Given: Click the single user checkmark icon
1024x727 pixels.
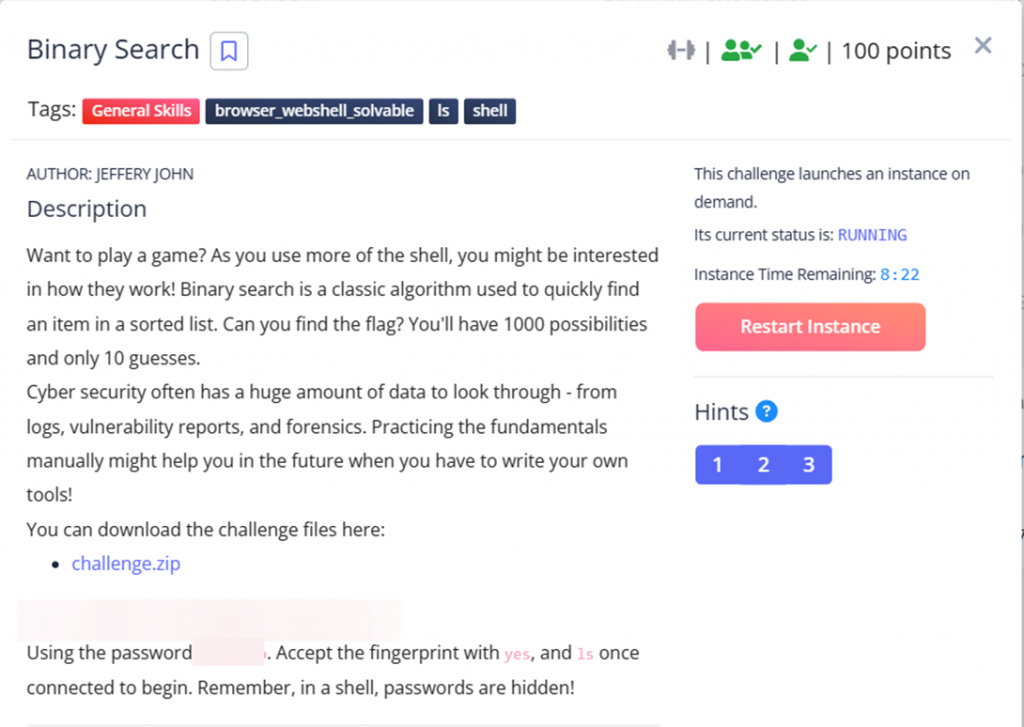Looking at the screenshot, I should [x=802, y=50].
